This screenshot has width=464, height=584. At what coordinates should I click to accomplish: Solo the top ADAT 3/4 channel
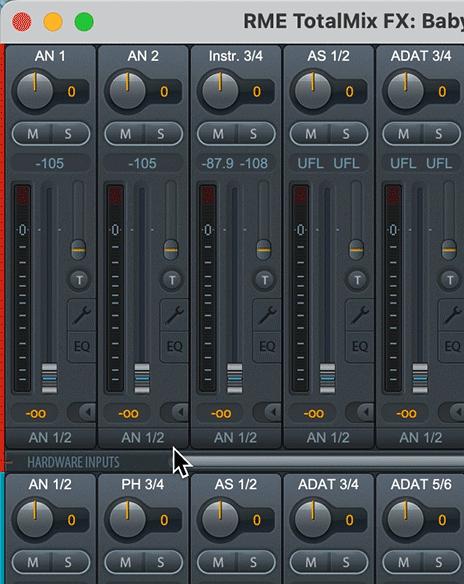439,134
